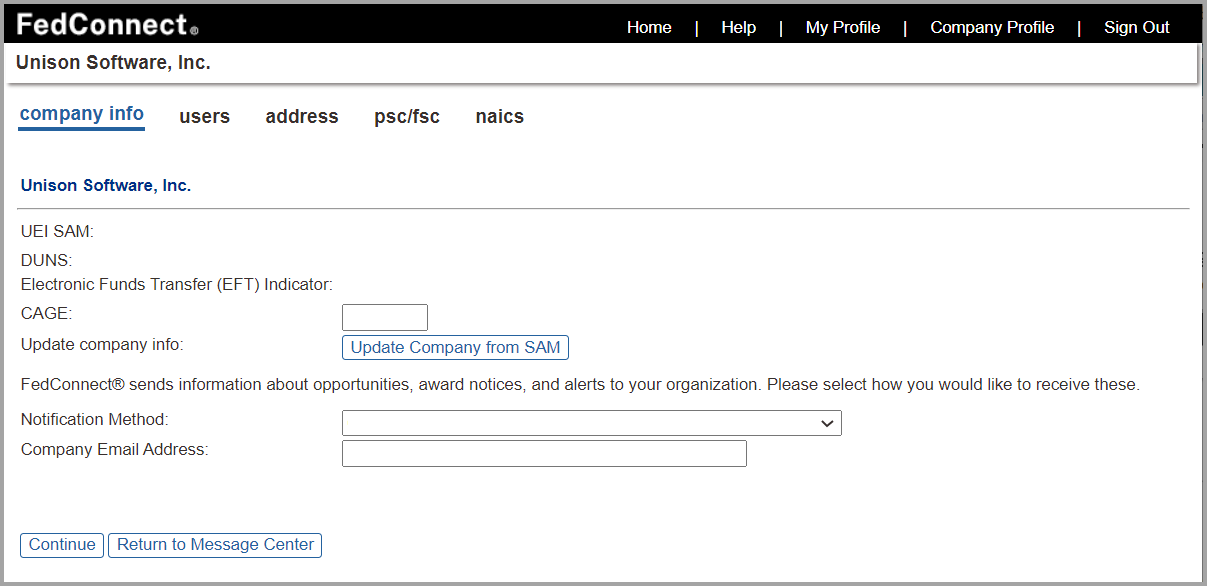Open the psc/fsc tab

(x=407, y=117)
